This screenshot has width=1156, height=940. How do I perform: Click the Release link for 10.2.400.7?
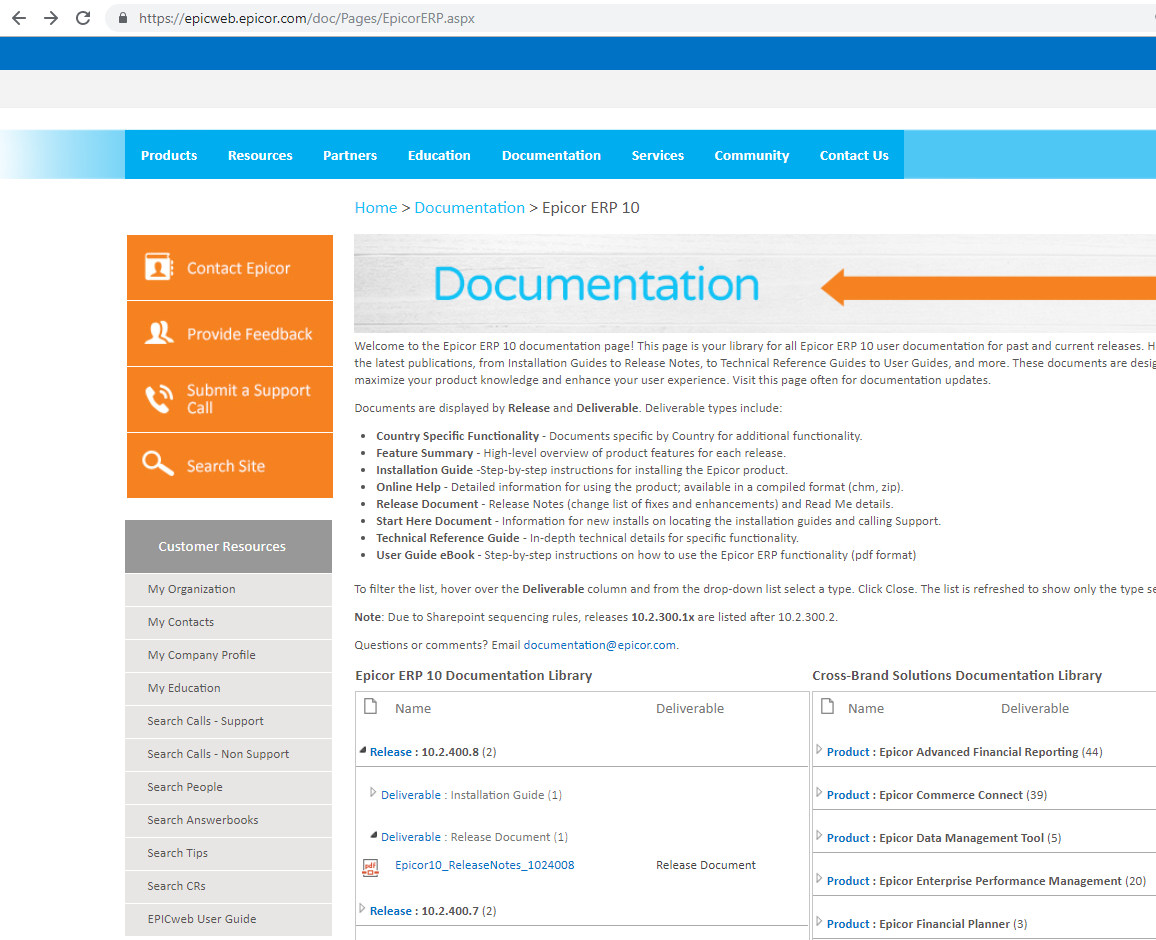point(391,911)
